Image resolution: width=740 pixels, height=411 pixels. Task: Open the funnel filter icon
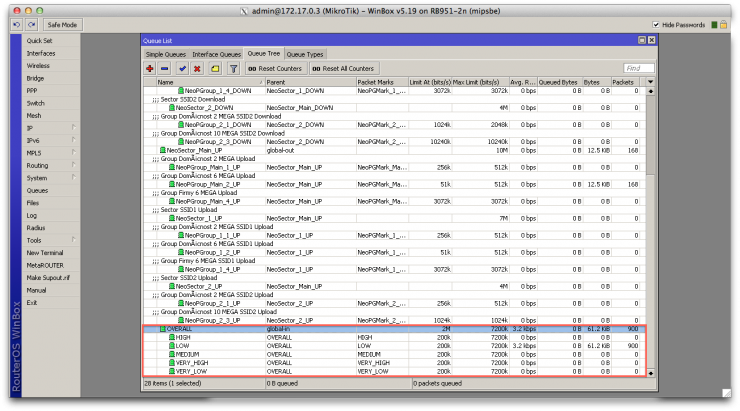pyautogui.click(x=234, y=69)
